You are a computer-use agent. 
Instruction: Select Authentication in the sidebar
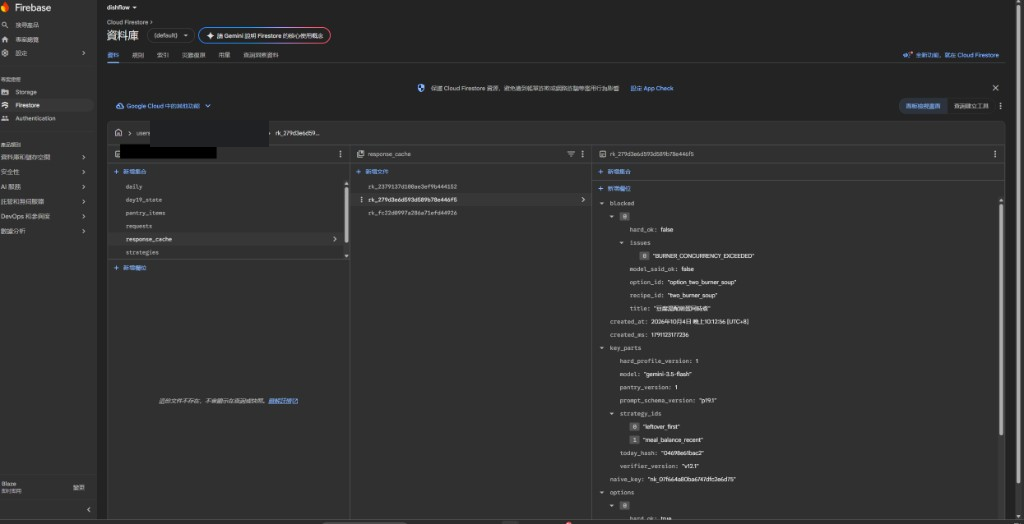point(35,118)
